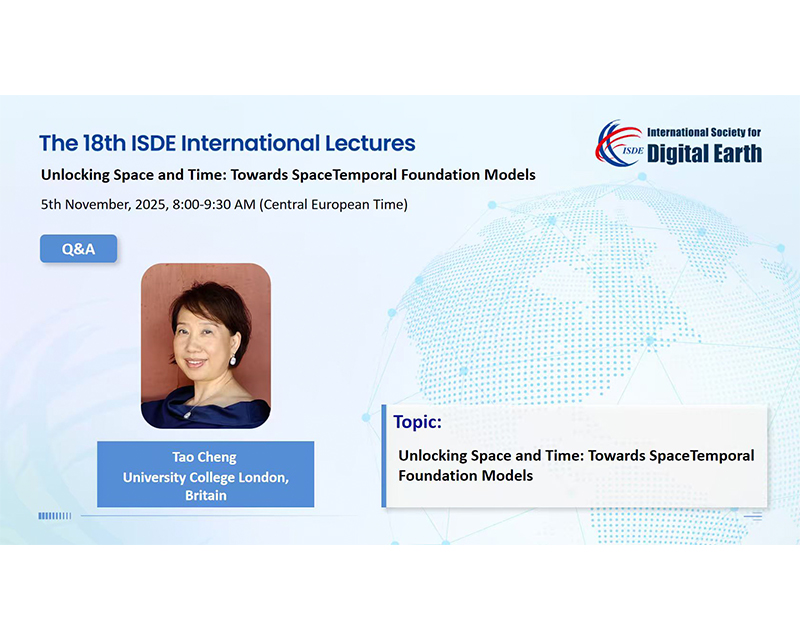Click the striped bar icon at bottom left
The image size is (800, 640).
54,516
